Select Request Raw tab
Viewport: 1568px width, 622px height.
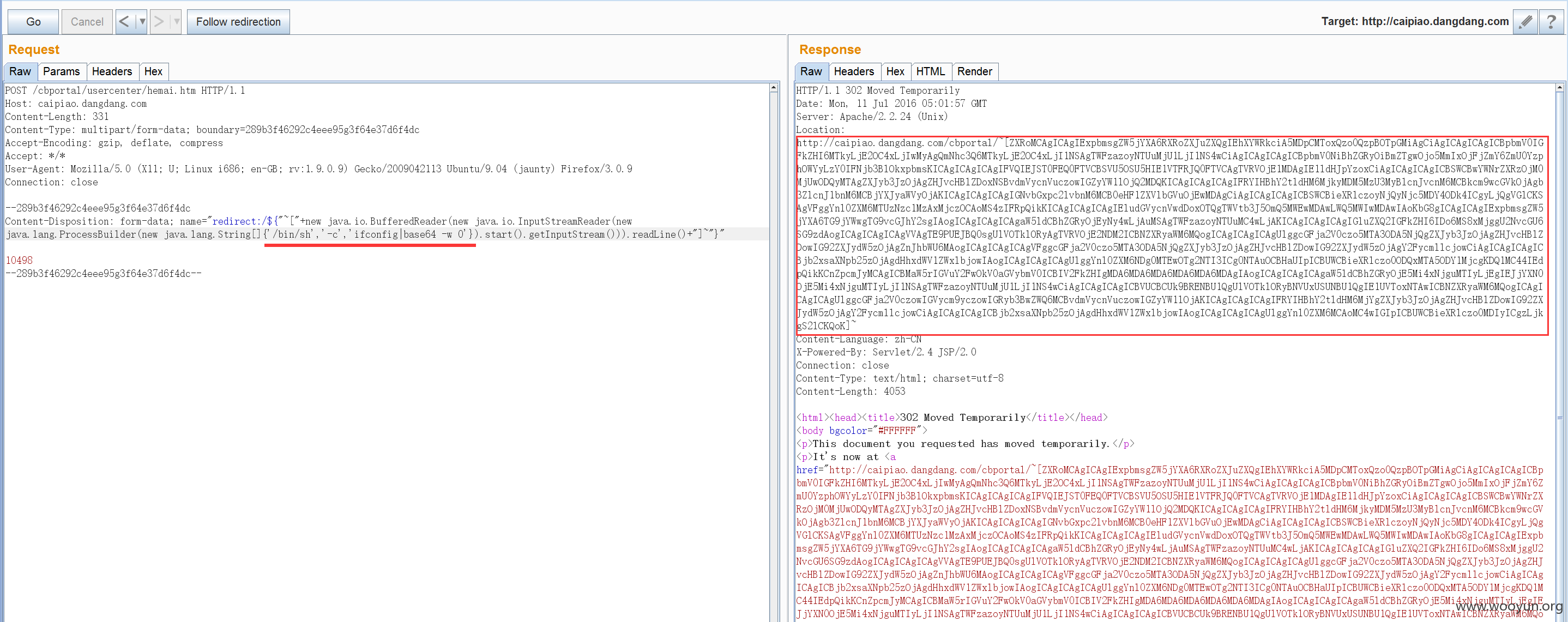coord(20,71)
